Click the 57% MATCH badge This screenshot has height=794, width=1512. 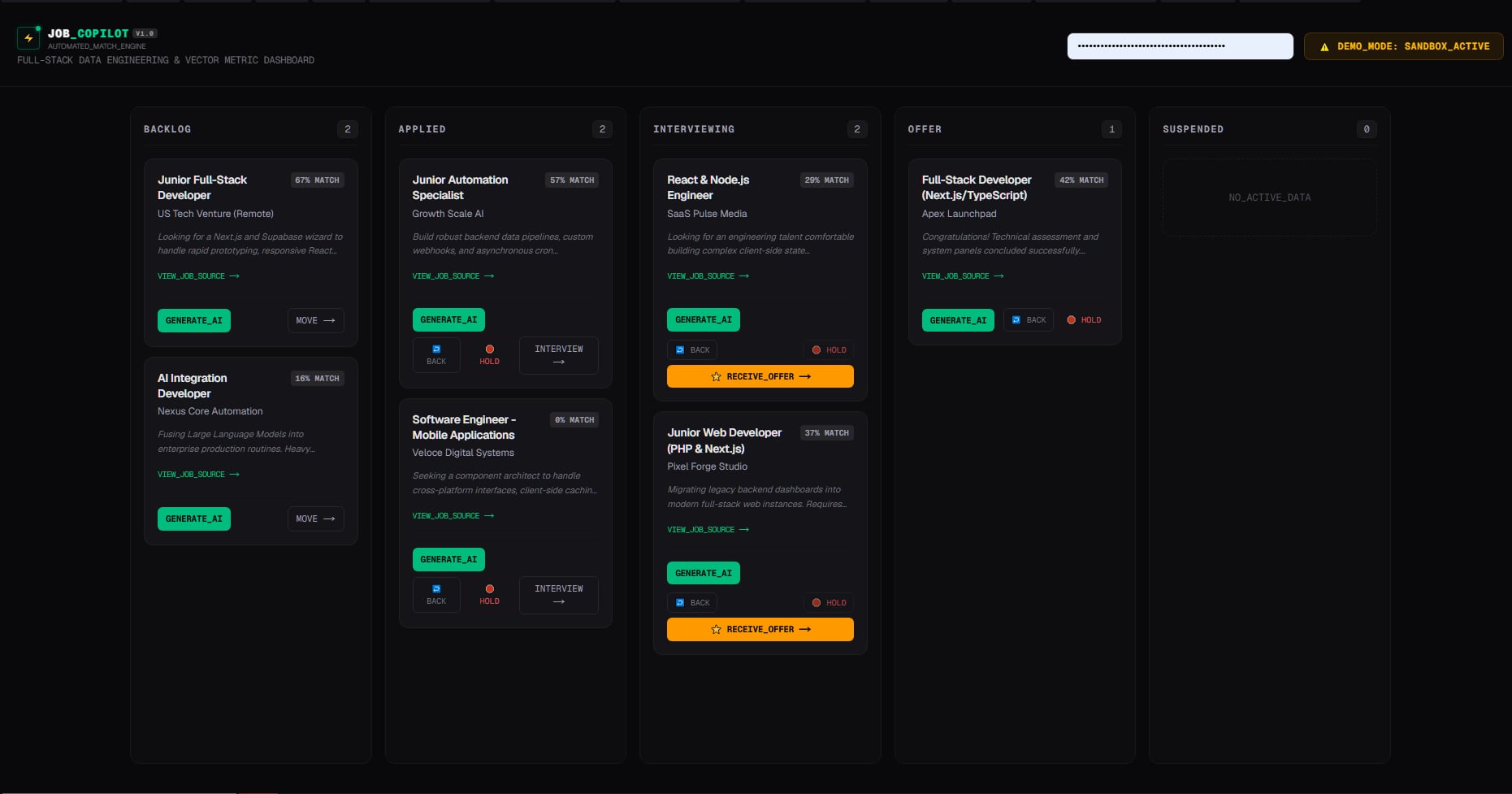click(572, 180)
